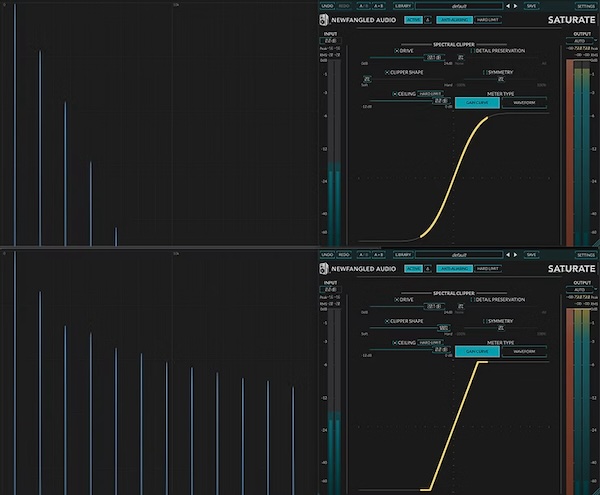This screenshot has width=600, height=495.
Task: Open Settings in the lower Saturate plugin
Action: [x=585, y=255]
